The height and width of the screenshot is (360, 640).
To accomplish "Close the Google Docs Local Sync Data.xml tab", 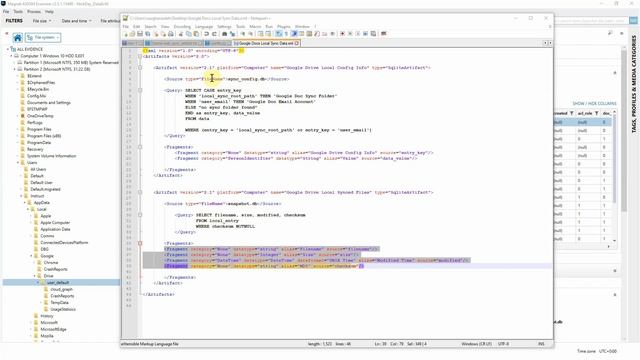I will tap(297, 43).
